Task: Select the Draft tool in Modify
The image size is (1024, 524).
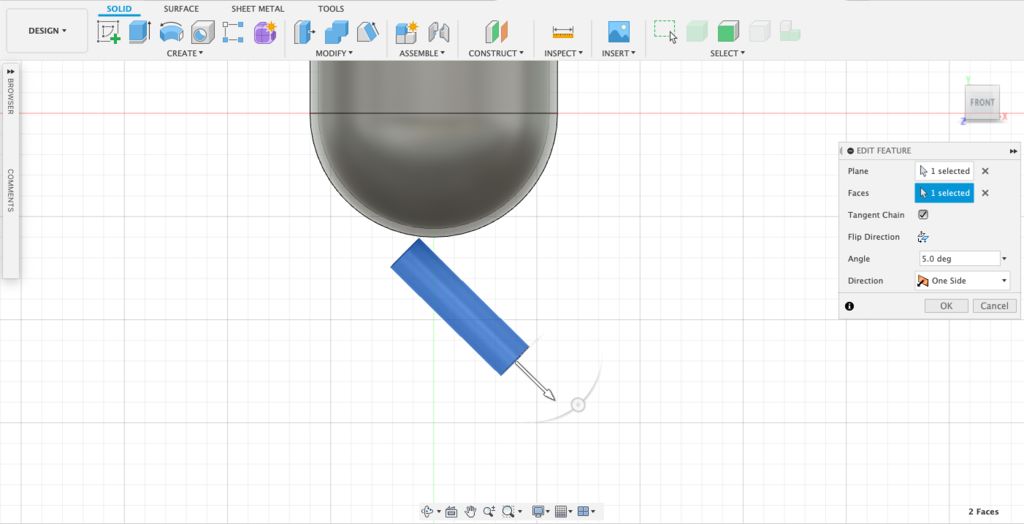Action: point(368,31)
